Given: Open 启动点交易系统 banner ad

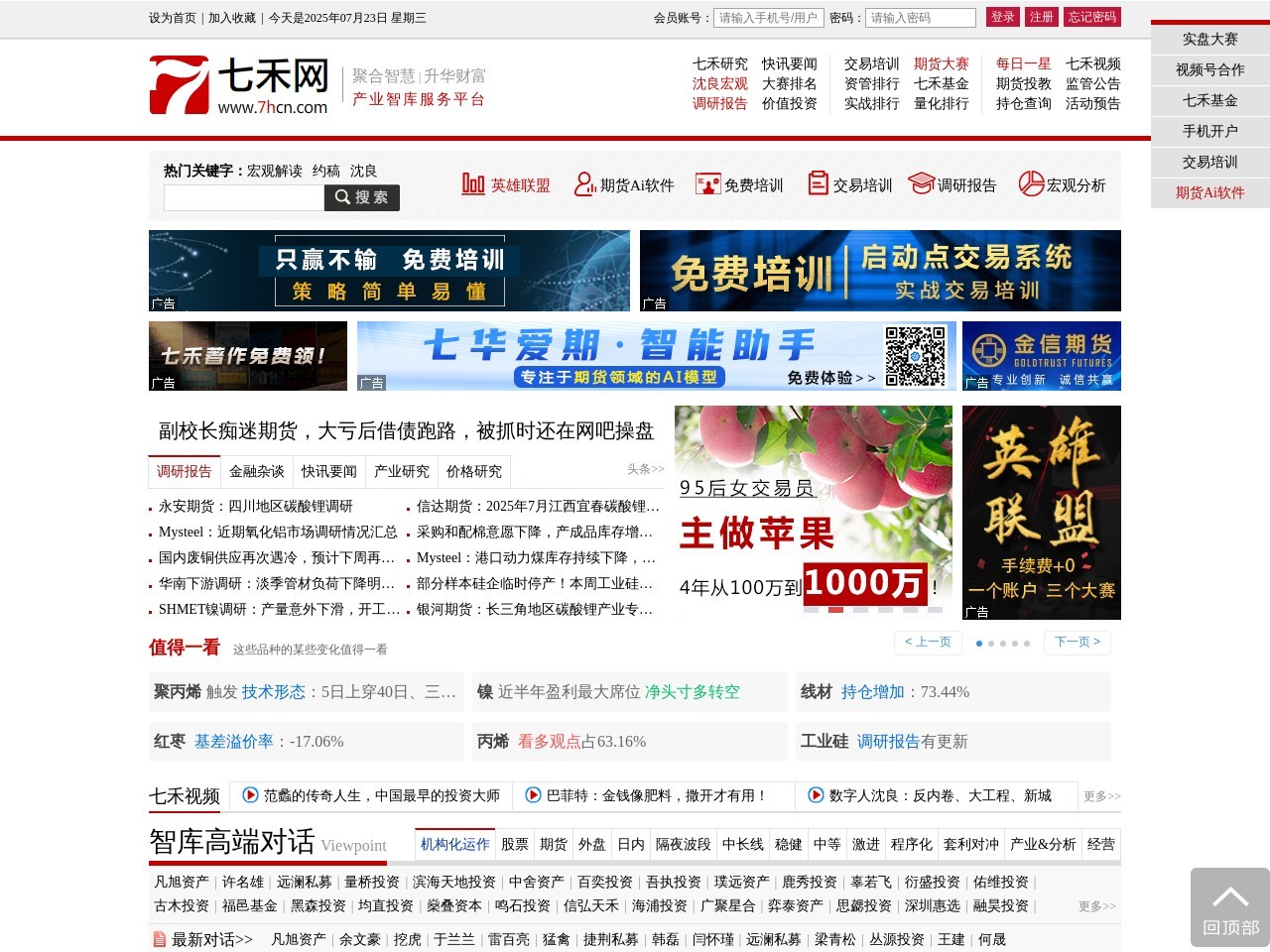Looking at the screenshot, I should (880, 271).
